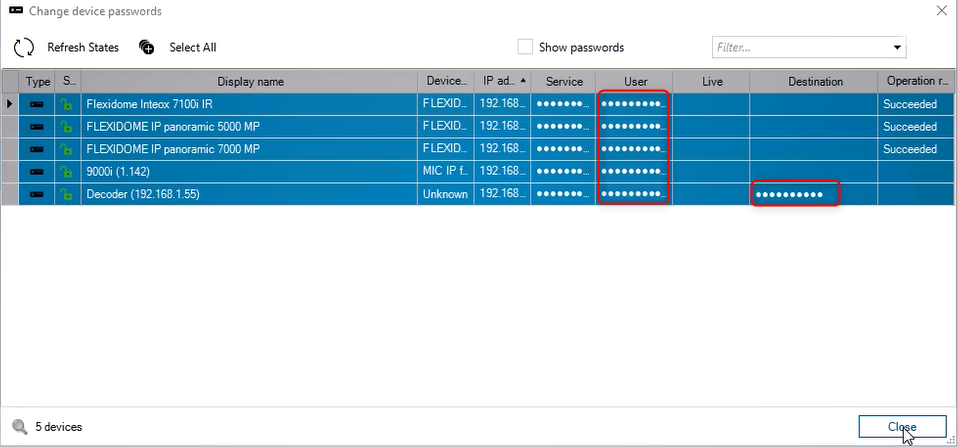Click inside the Filter text field
Image resolution: width=958 pixels, height=447 pixels.
[800, 47]
